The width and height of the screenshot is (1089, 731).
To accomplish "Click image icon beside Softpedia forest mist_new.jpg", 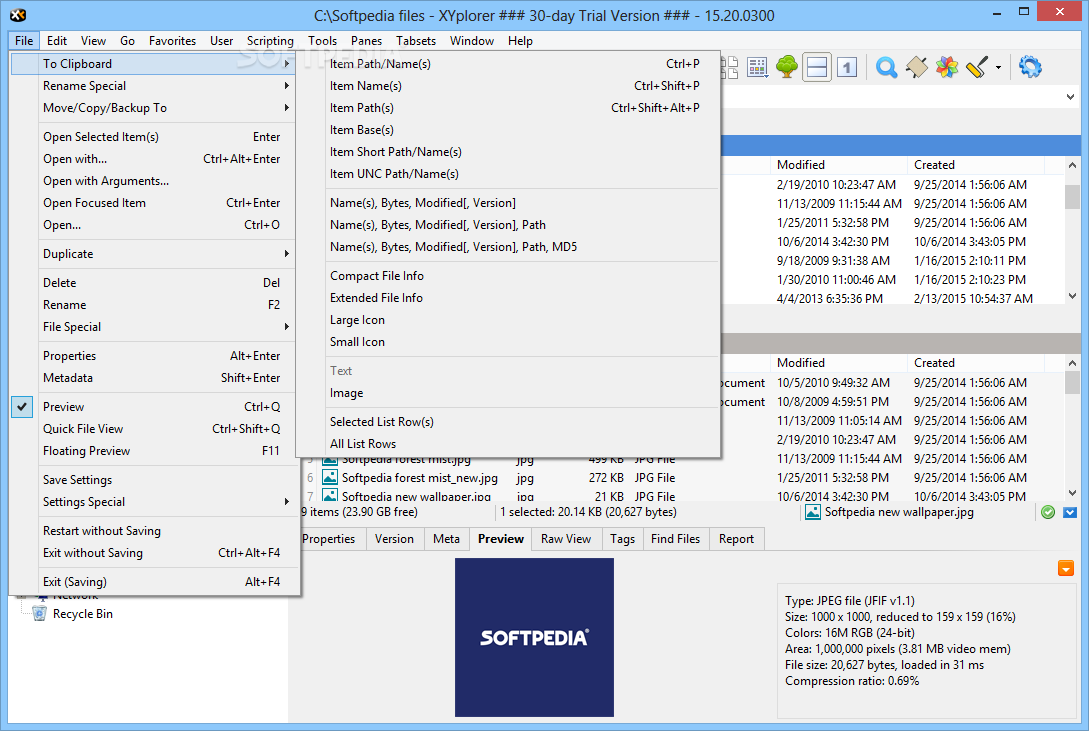I will [330, 478].
